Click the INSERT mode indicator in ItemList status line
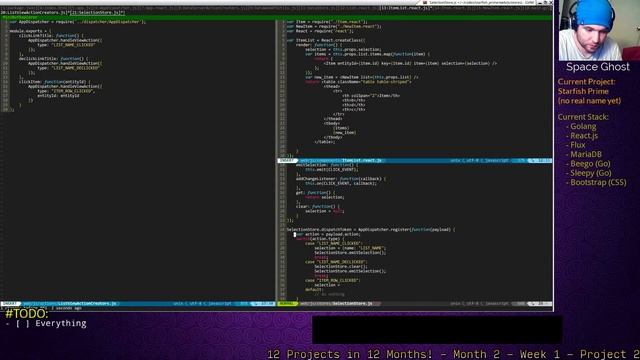The height and width of the screenshot is (360, 640). coord(287,160)
